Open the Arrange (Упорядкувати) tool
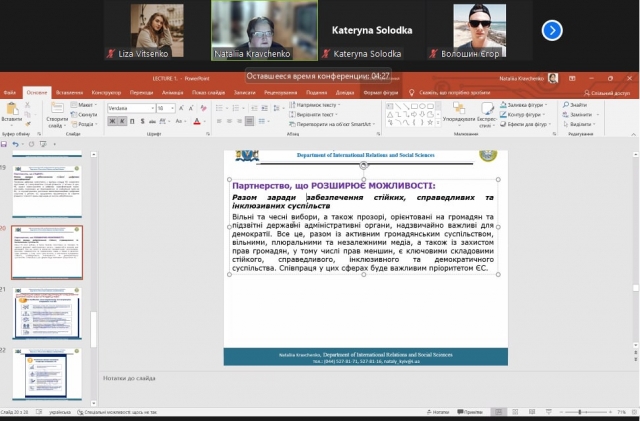This screenshot has height=421, width=640. [x=449, y=113]
